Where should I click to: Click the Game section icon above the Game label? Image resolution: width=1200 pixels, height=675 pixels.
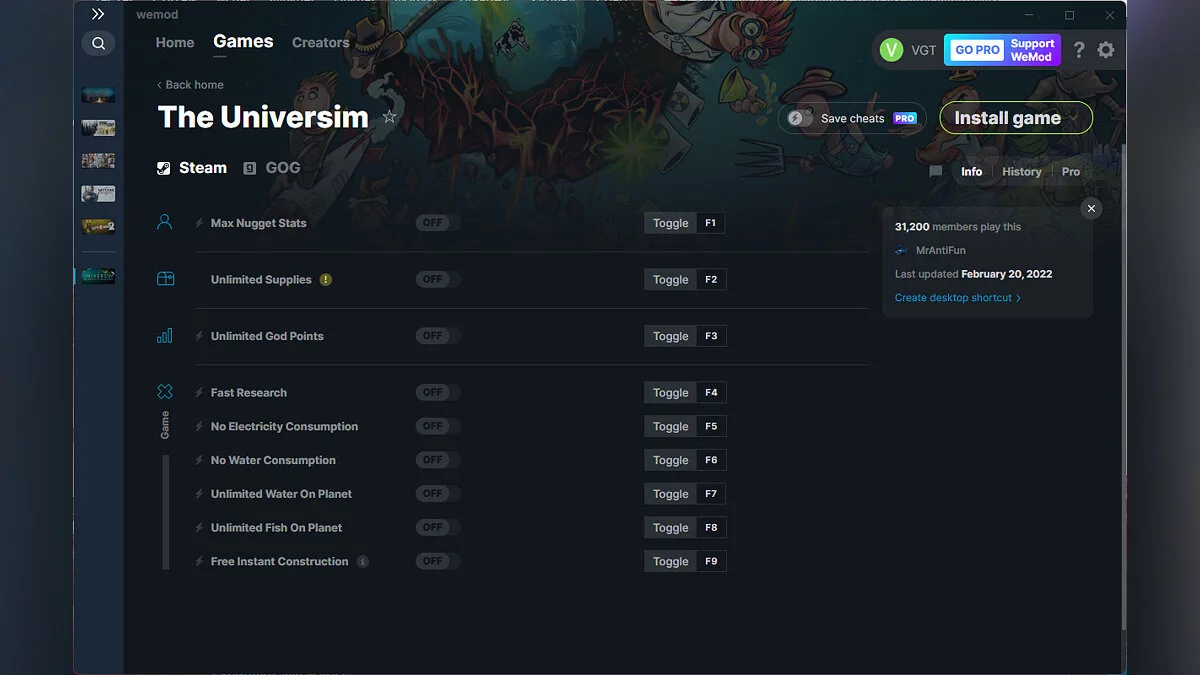point(165,392)
